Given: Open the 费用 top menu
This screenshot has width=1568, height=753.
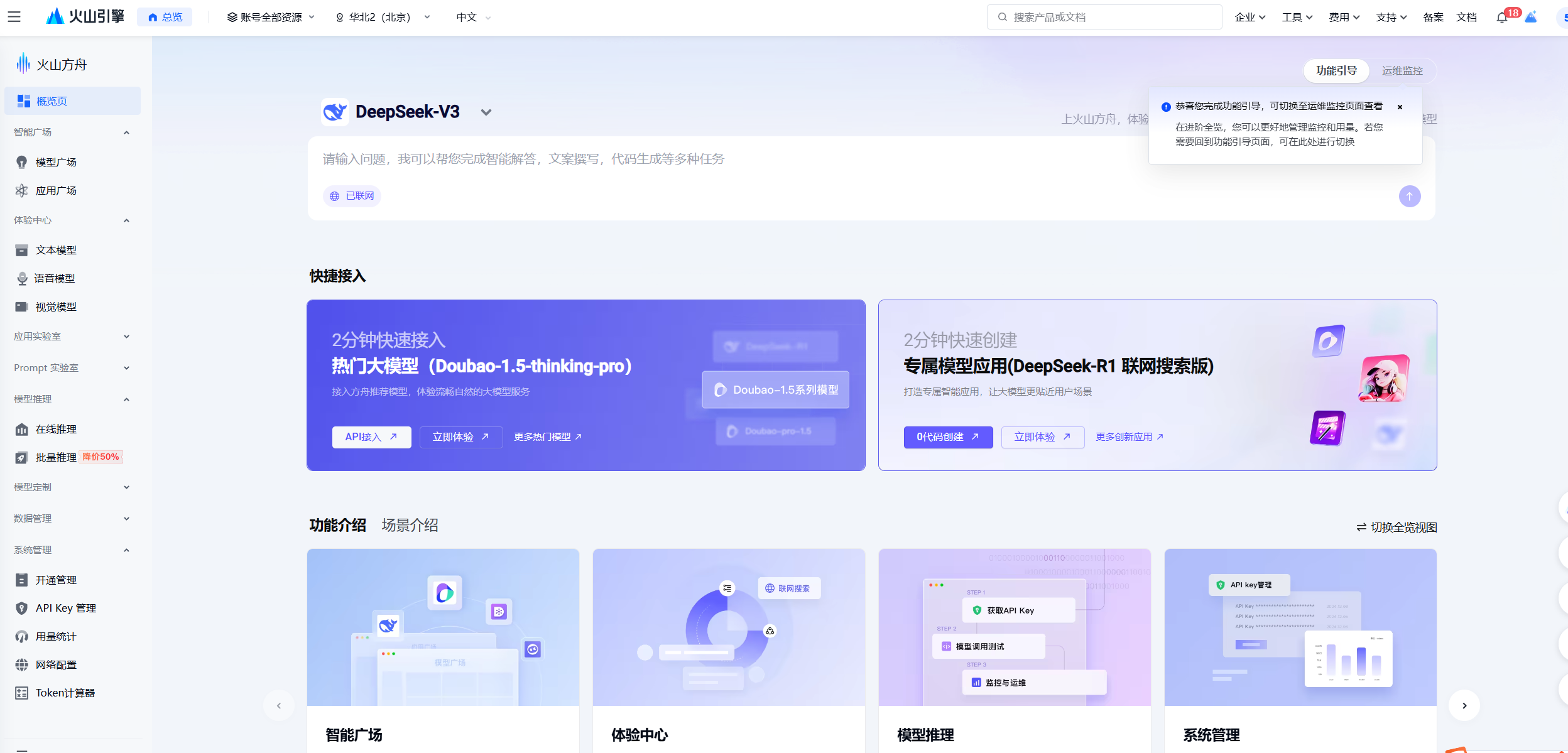Looking at the screenshot, I should [1344, 18].
